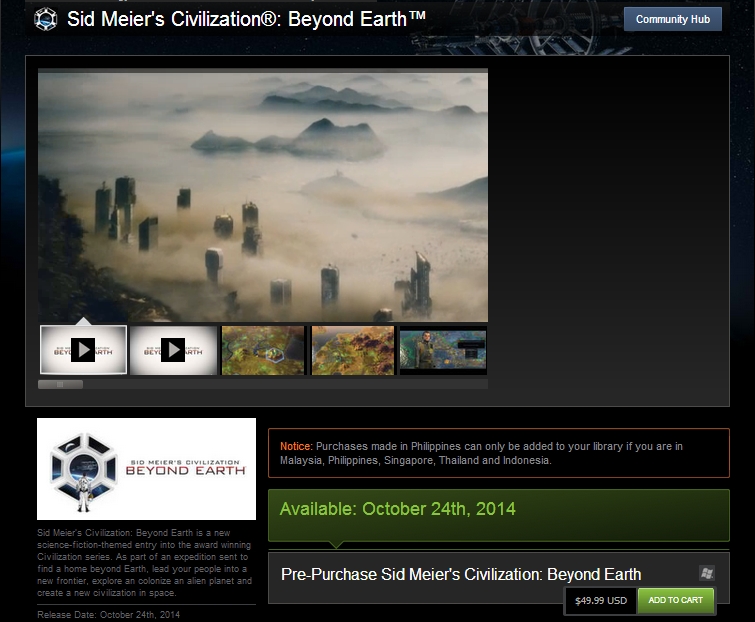Click the Pre-Purchase Beyond Earth heading

[x=461, y=574]
